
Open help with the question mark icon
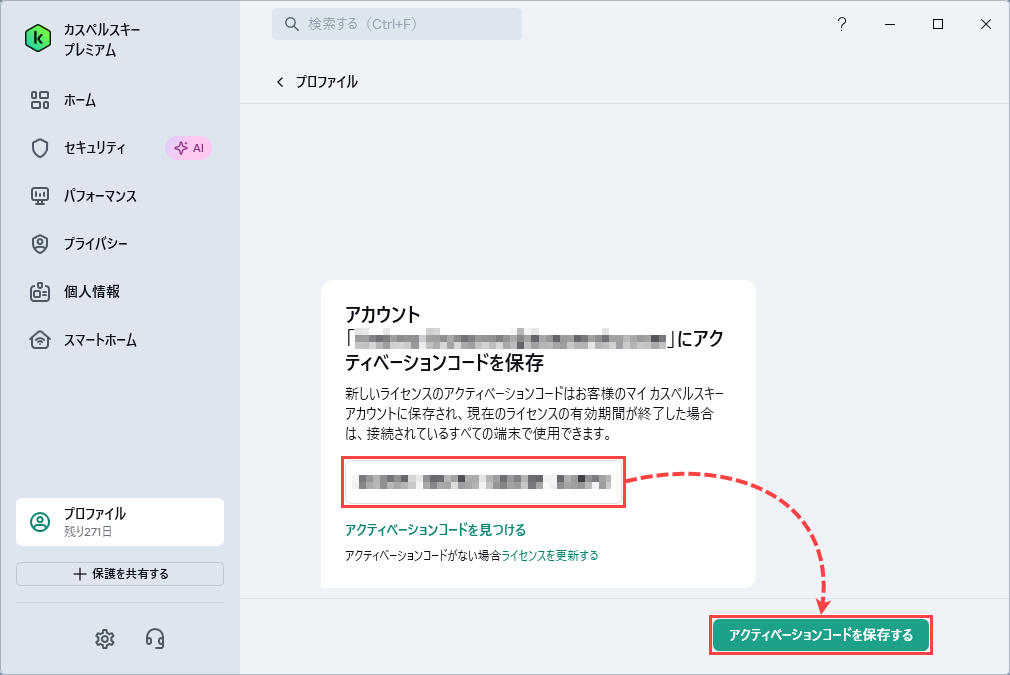[x=842, y=24]
